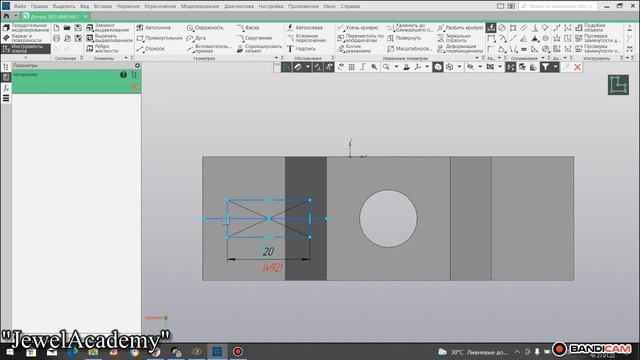Viewport: 640px width, 360px height.
Task: Click the 20 dimension value in sketch
Action: point(268,251)
